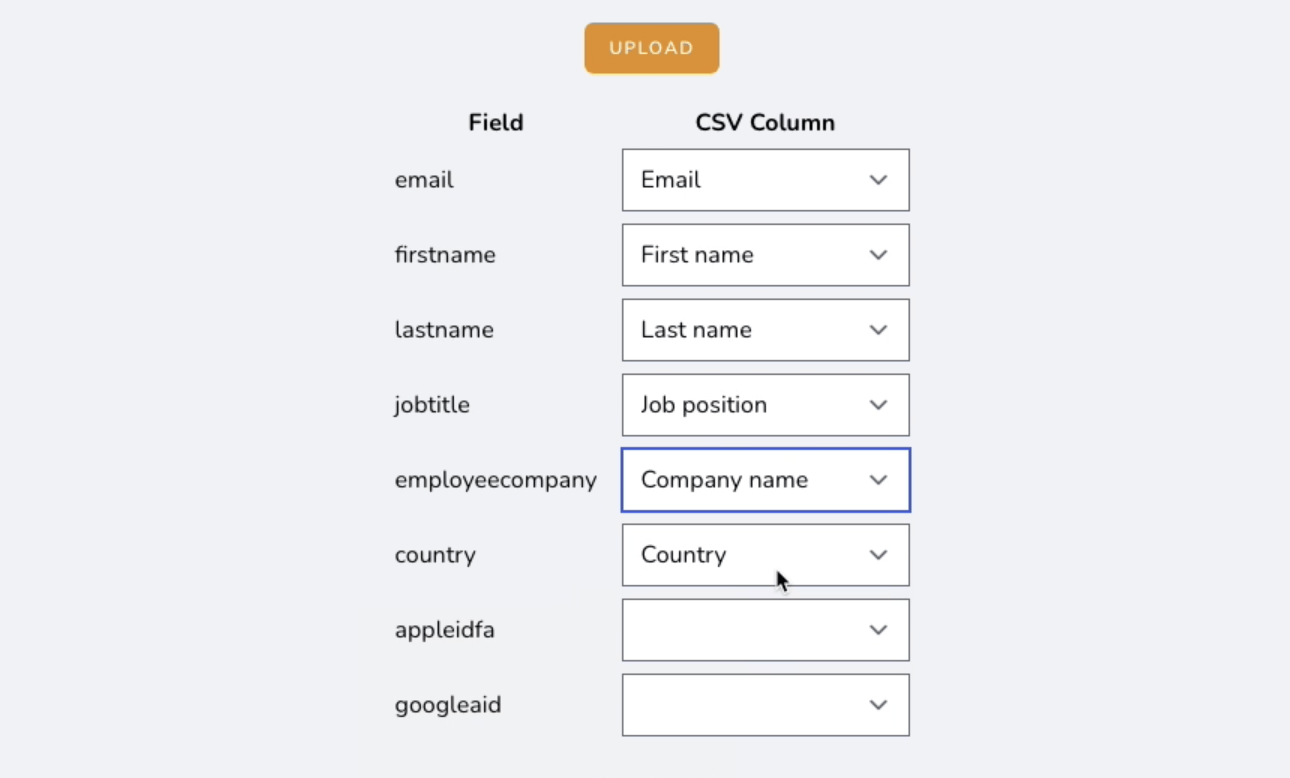Click the chevron in the googleaid dropdown
Screen dimensions: 1290x778
pyautogui.click(x=878, y=705)
